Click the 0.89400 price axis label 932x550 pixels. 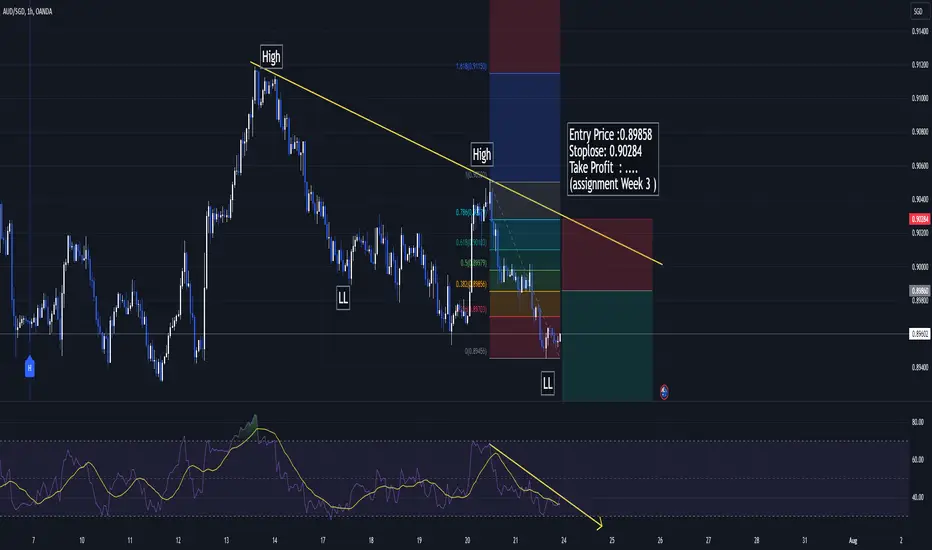(x=920, y=367)
